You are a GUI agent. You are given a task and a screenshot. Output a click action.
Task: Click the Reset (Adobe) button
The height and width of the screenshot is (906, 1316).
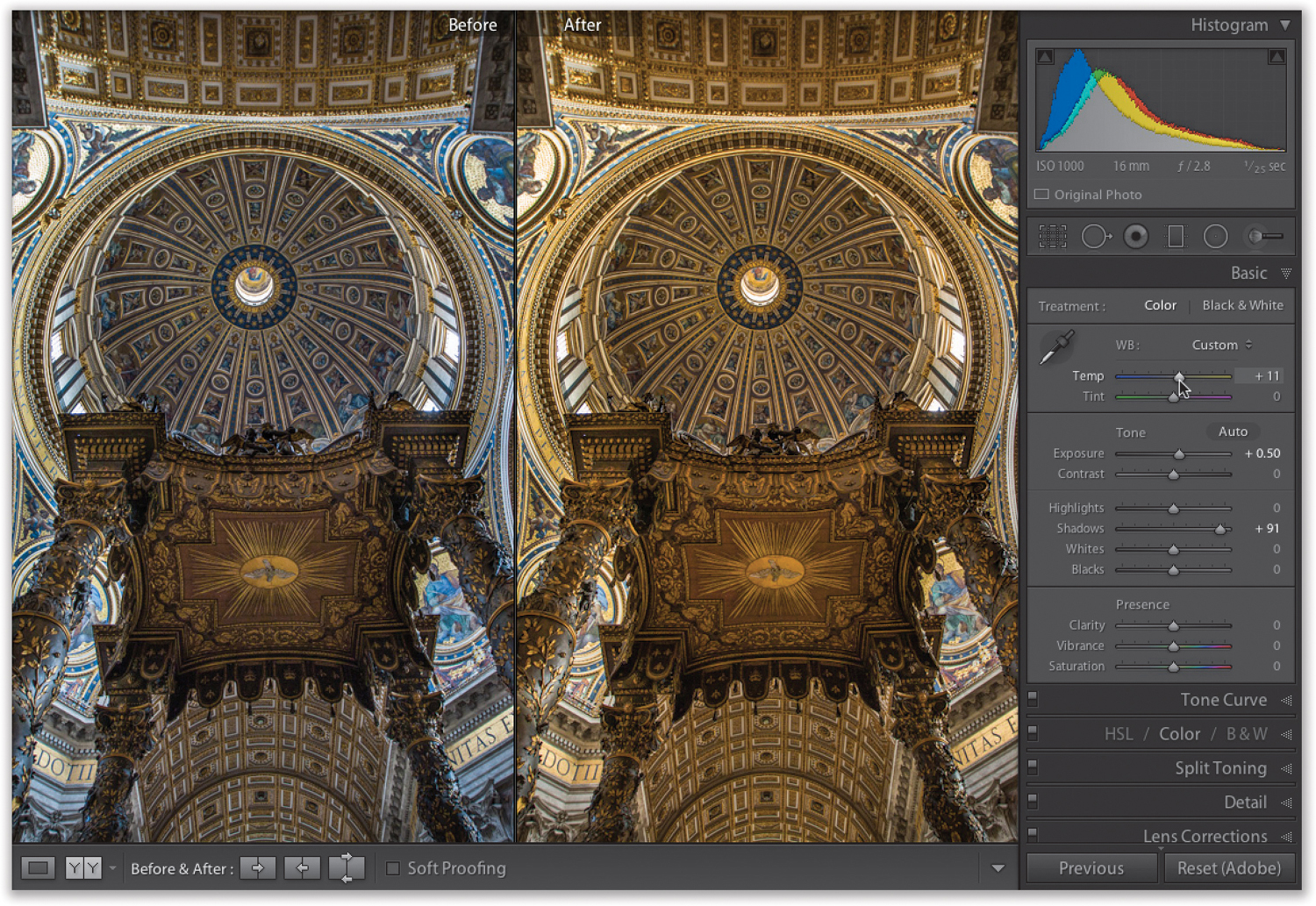pos(1229,868)
